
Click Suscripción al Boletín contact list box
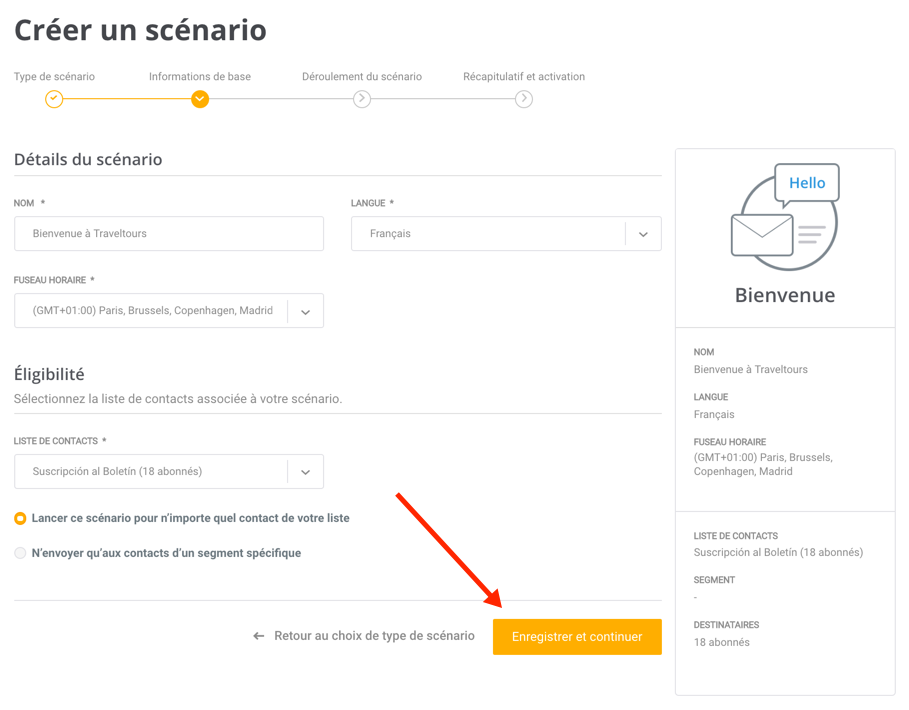(169, 471)
